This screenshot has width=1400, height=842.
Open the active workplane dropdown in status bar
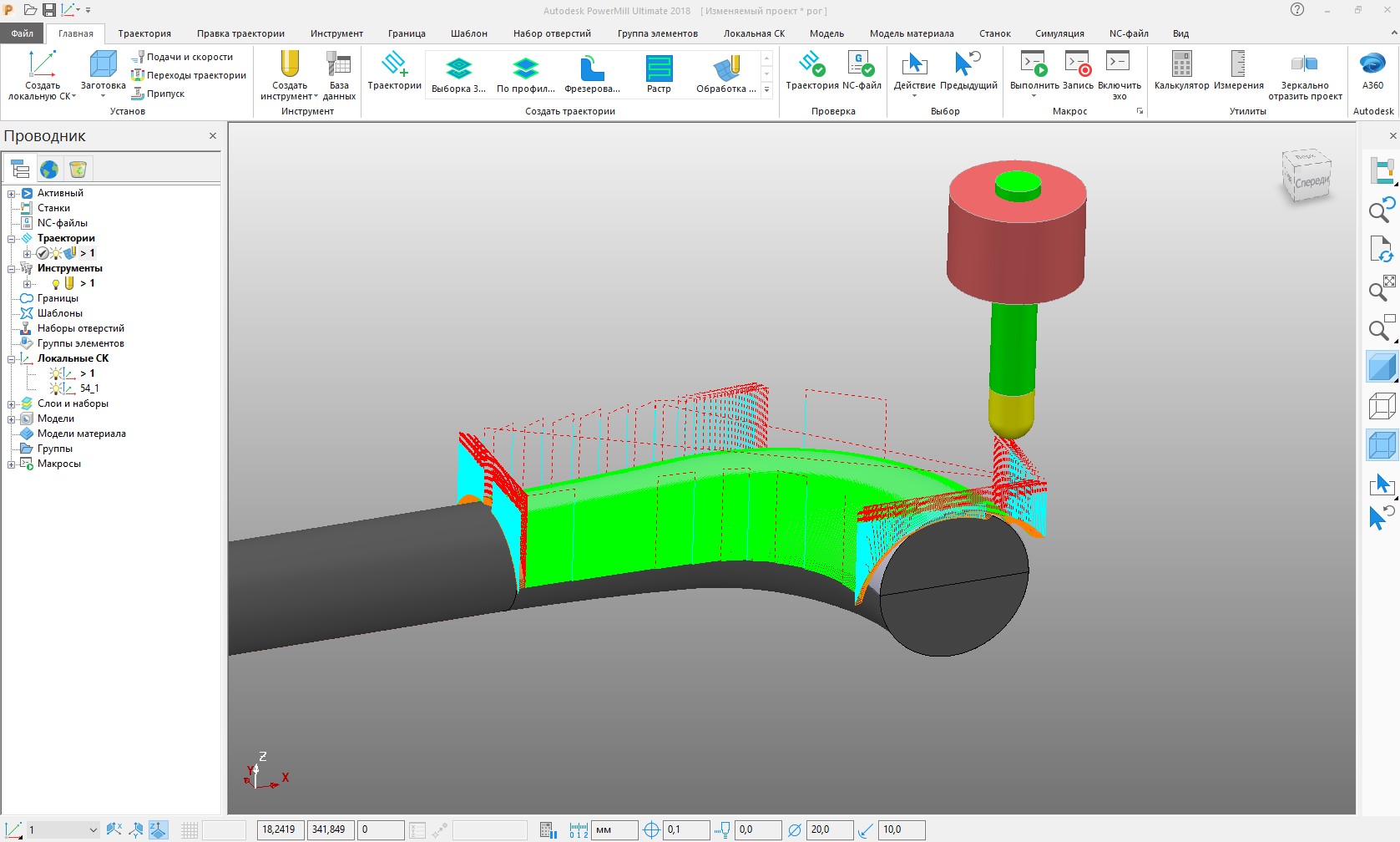point(93,829)
